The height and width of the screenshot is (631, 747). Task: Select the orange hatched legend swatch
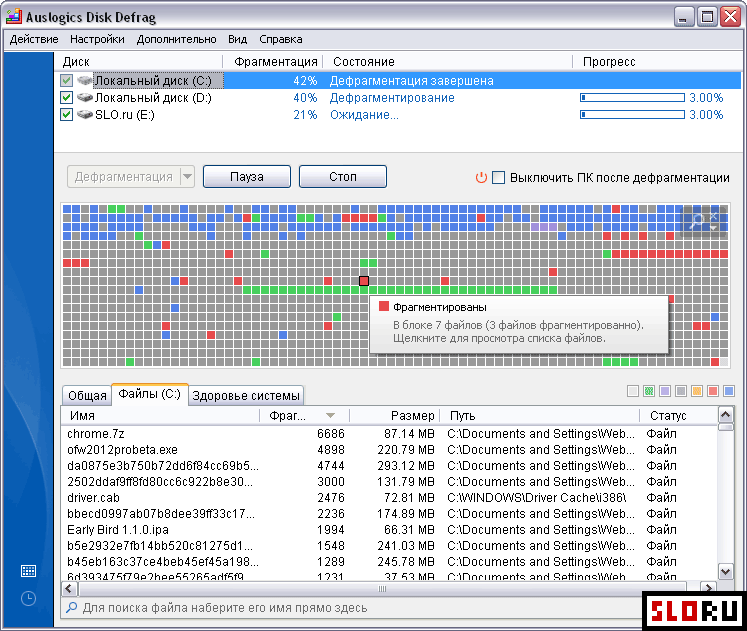697,391
